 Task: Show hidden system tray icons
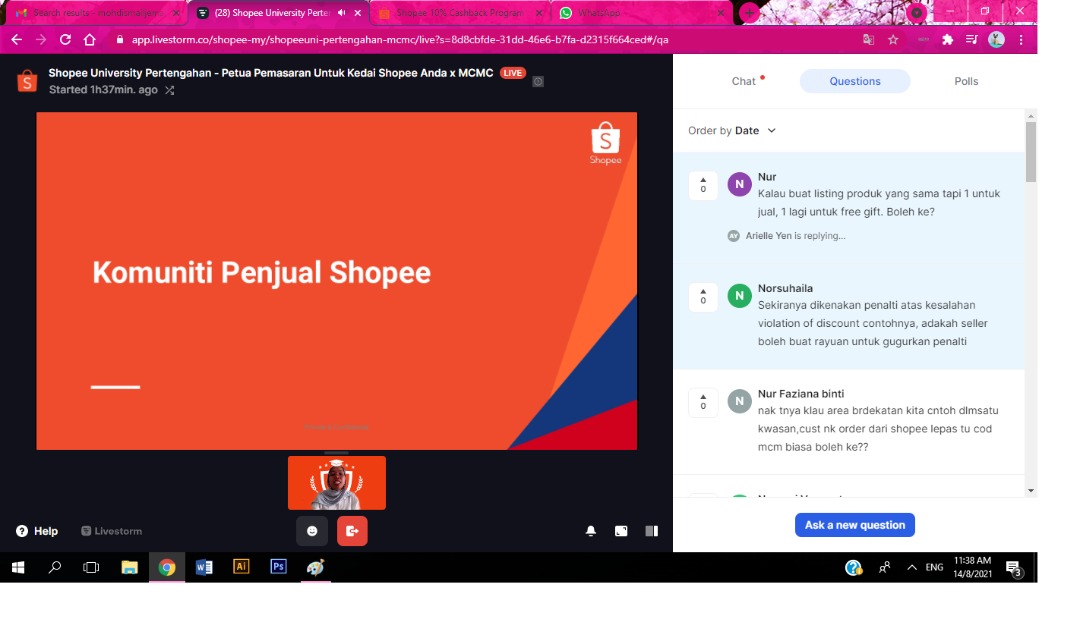[911, 567]
